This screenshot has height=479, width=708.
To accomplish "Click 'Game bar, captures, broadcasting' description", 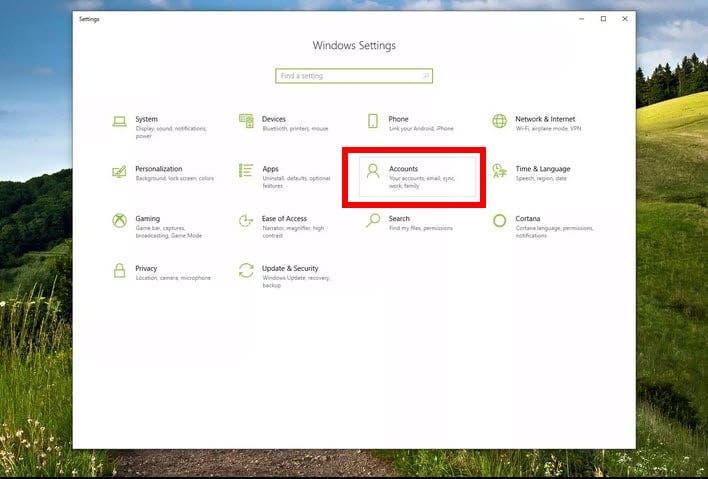I will 169,232.
